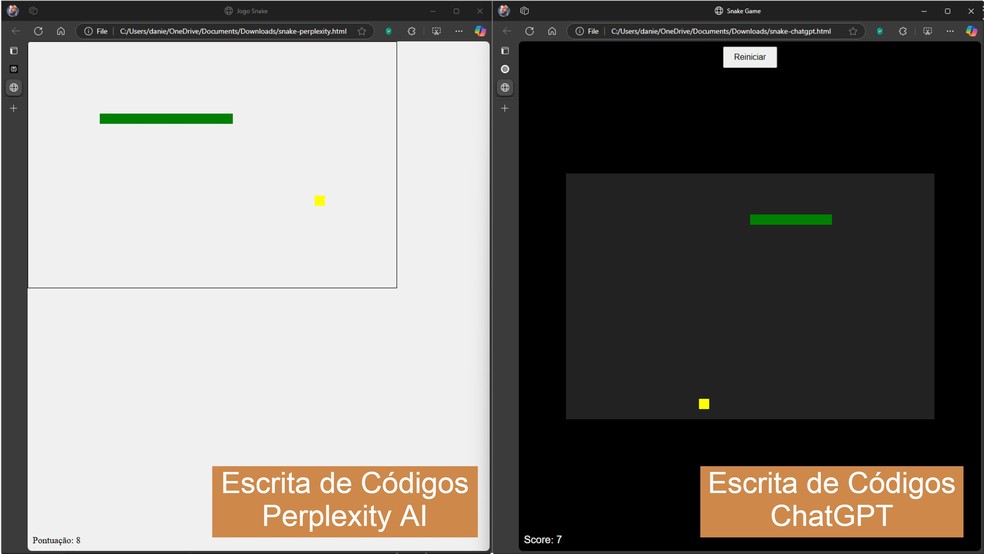The image size is (984, 554).
Task: Bookmark the snake-perplexity.html page
Action: [x=362, y=31]
